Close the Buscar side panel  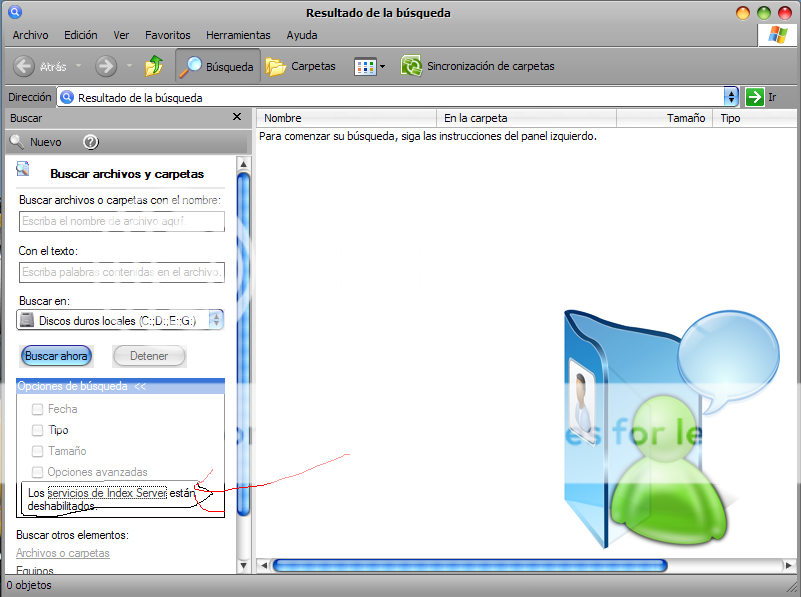point(237,117)
